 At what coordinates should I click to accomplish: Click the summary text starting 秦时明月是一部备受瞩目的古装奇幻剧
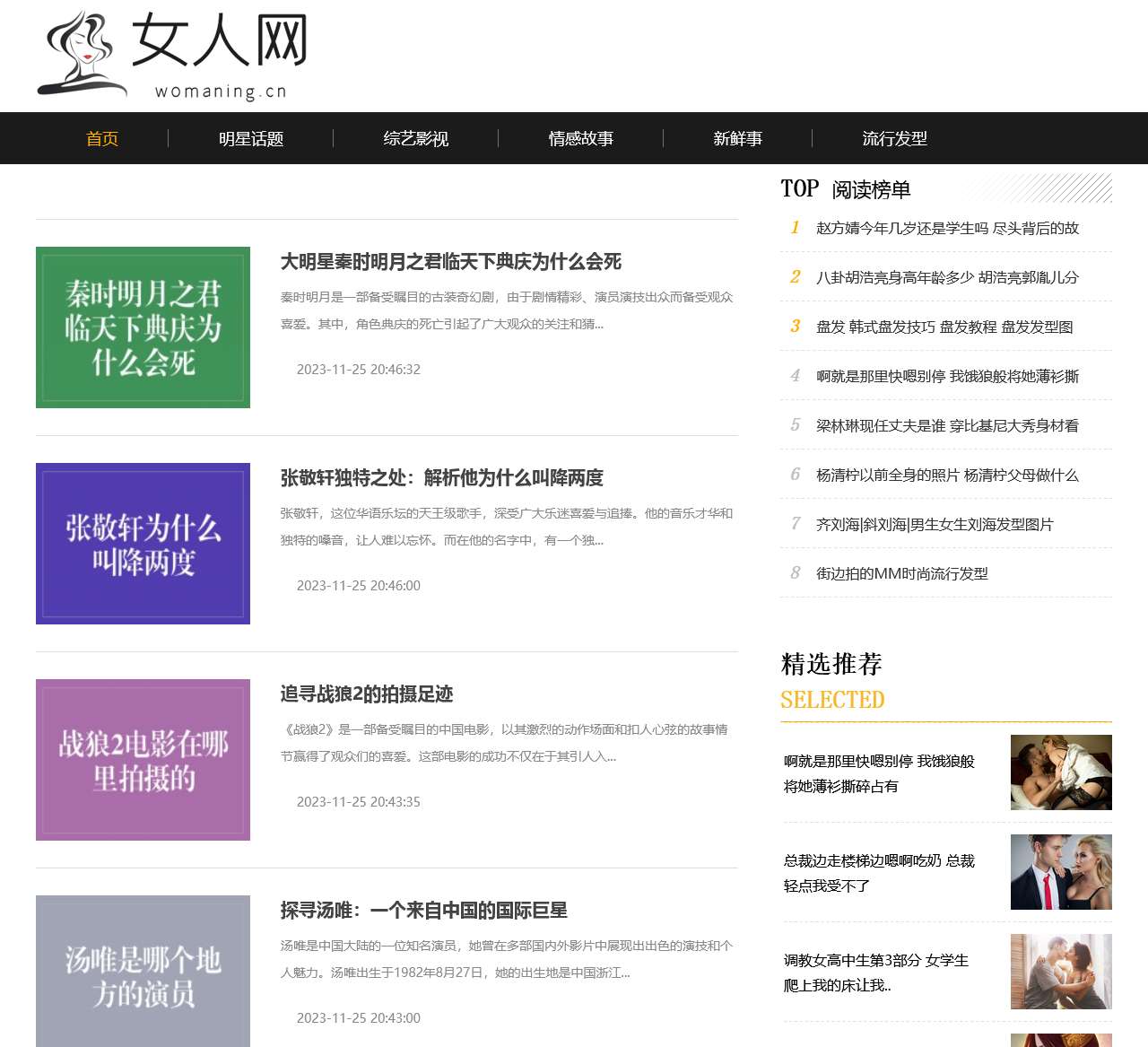pyautogui.click(x=507, y=310)
